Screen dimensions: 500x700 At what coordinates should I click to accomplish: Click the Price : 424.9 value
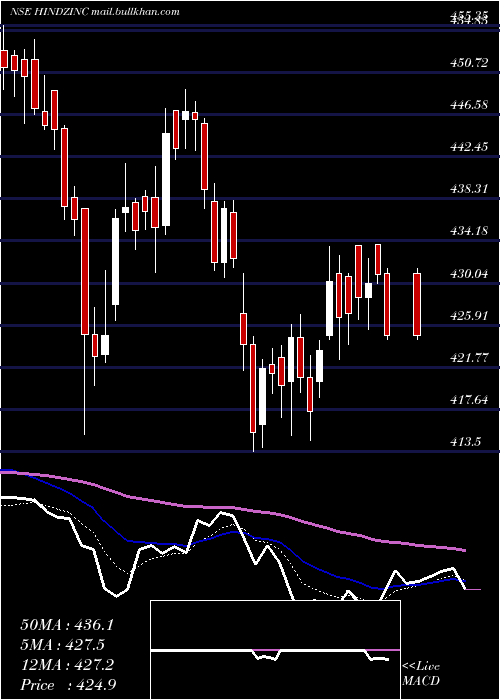pyautogui.click(x=69, y=685)
